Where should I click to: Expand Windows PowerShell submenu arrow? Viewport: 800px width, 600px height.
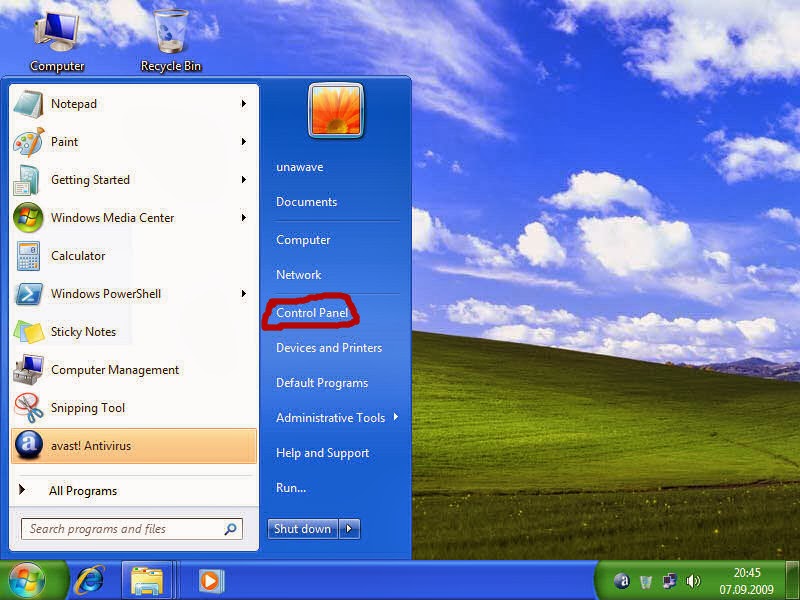coord(244,294)
